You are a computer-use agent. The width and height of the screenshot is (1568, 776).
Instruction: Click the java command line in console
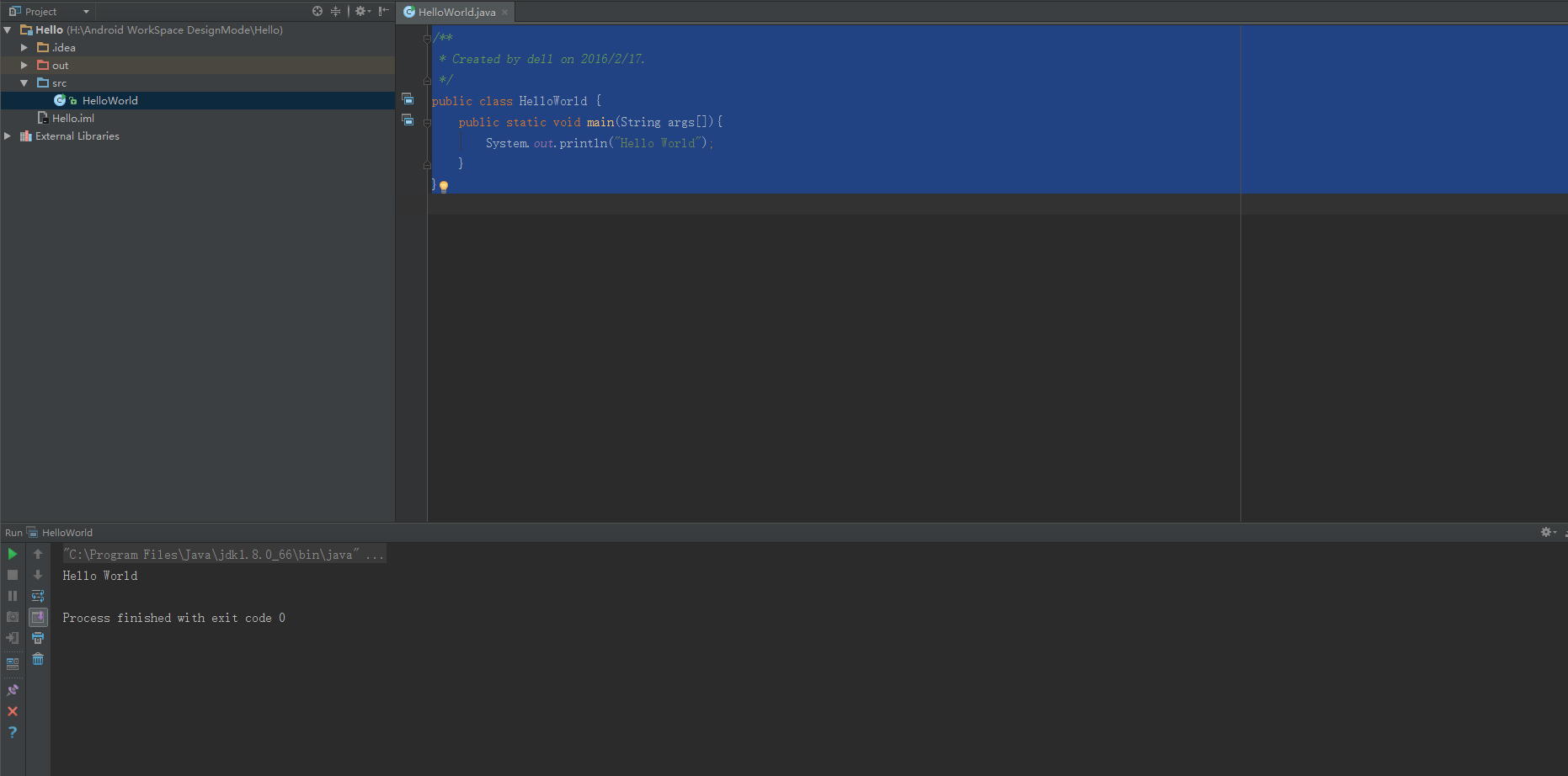coord(224,555)
